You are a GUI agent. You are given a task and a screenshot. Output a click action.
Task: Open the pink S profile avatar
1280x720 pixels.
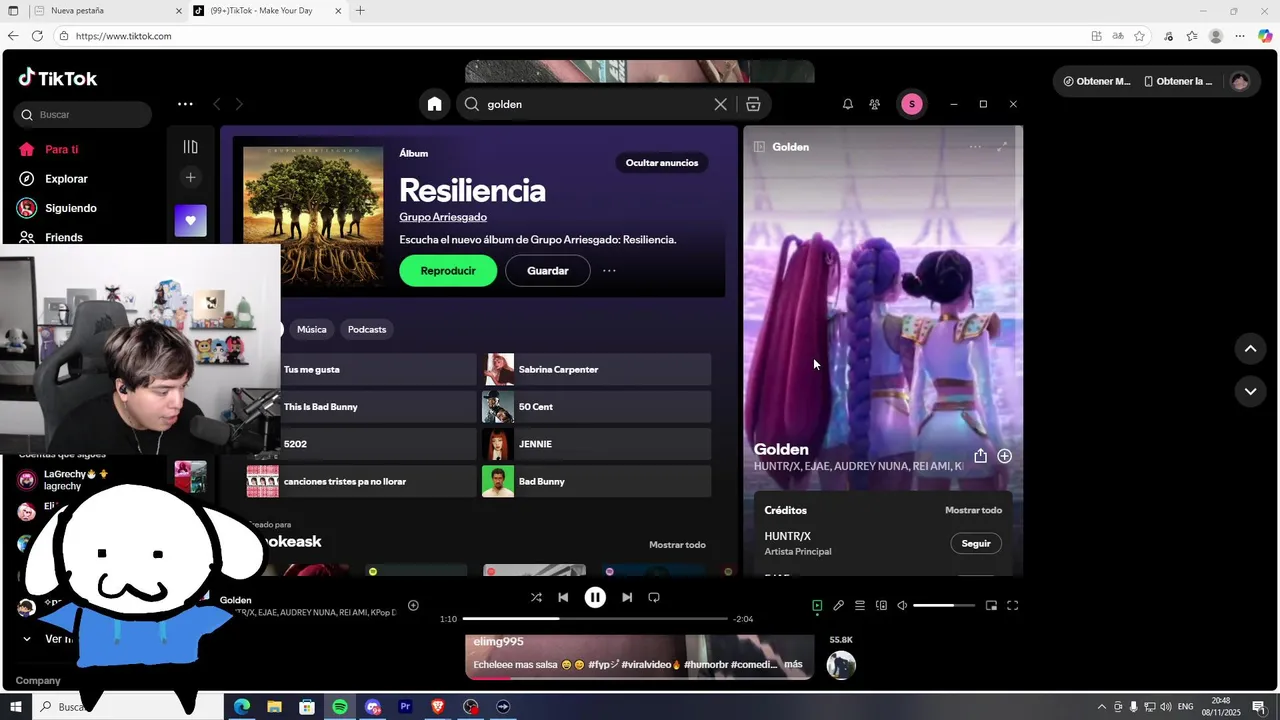[x=911, y=104]
